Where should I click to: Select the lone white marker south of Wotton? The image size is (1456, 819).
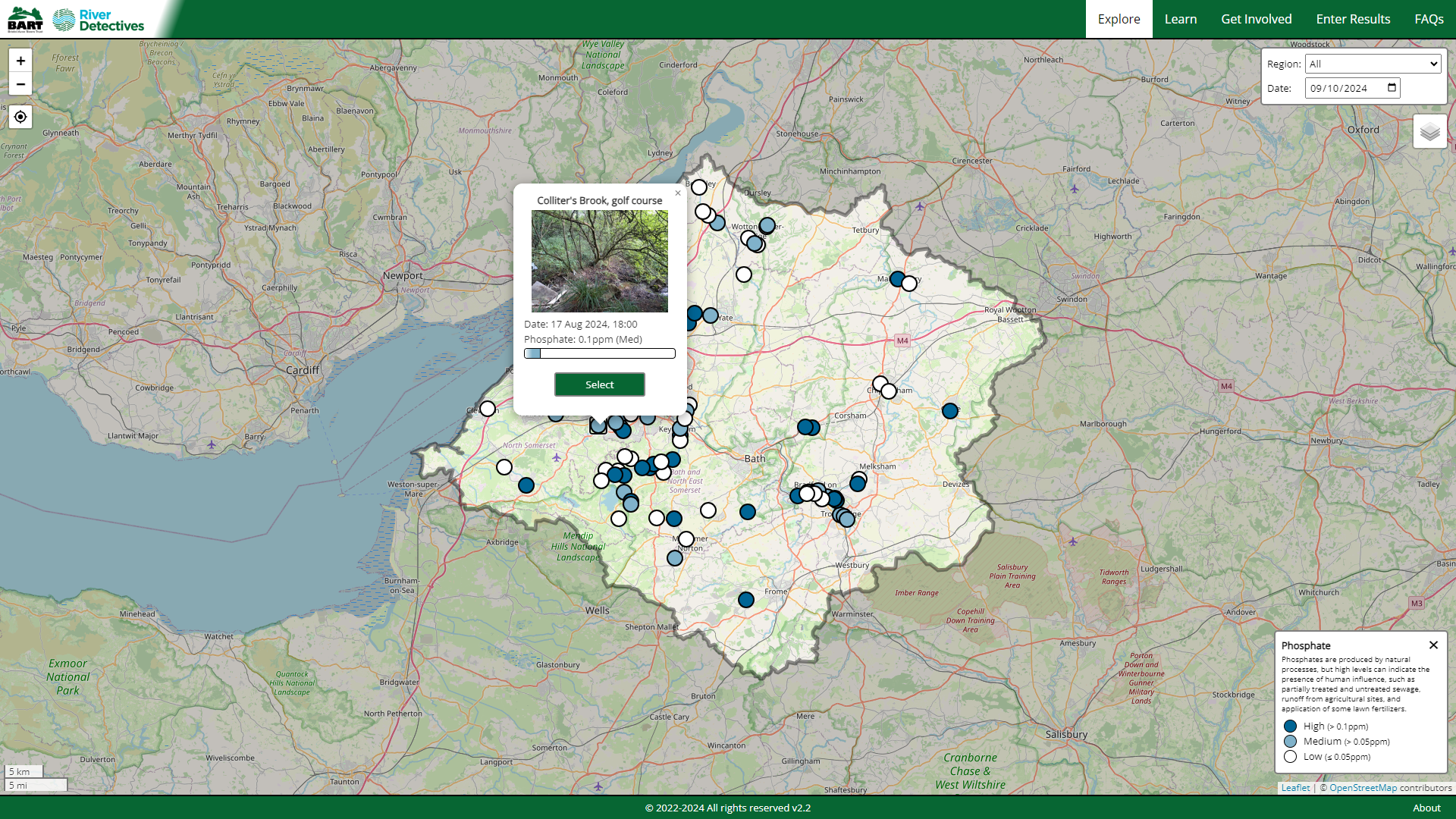point(744,275)
